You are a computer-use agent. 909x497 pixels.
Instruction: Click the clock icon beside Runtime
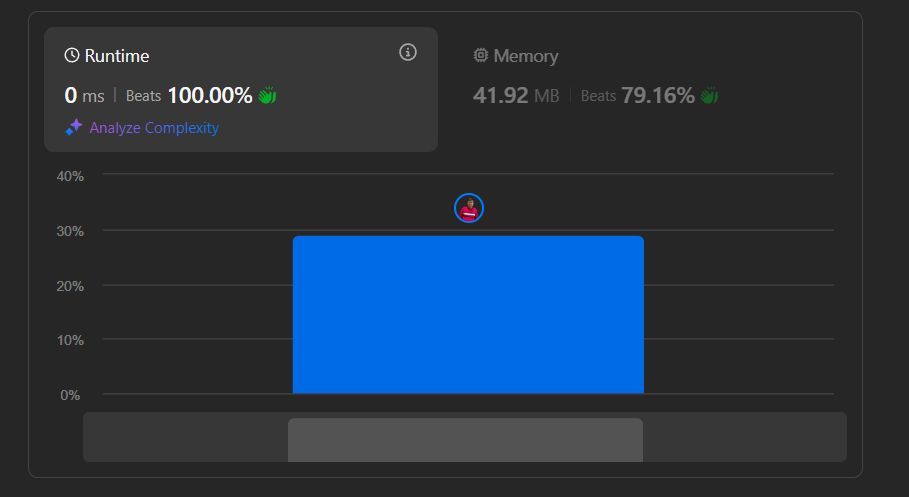click(72, 56)
